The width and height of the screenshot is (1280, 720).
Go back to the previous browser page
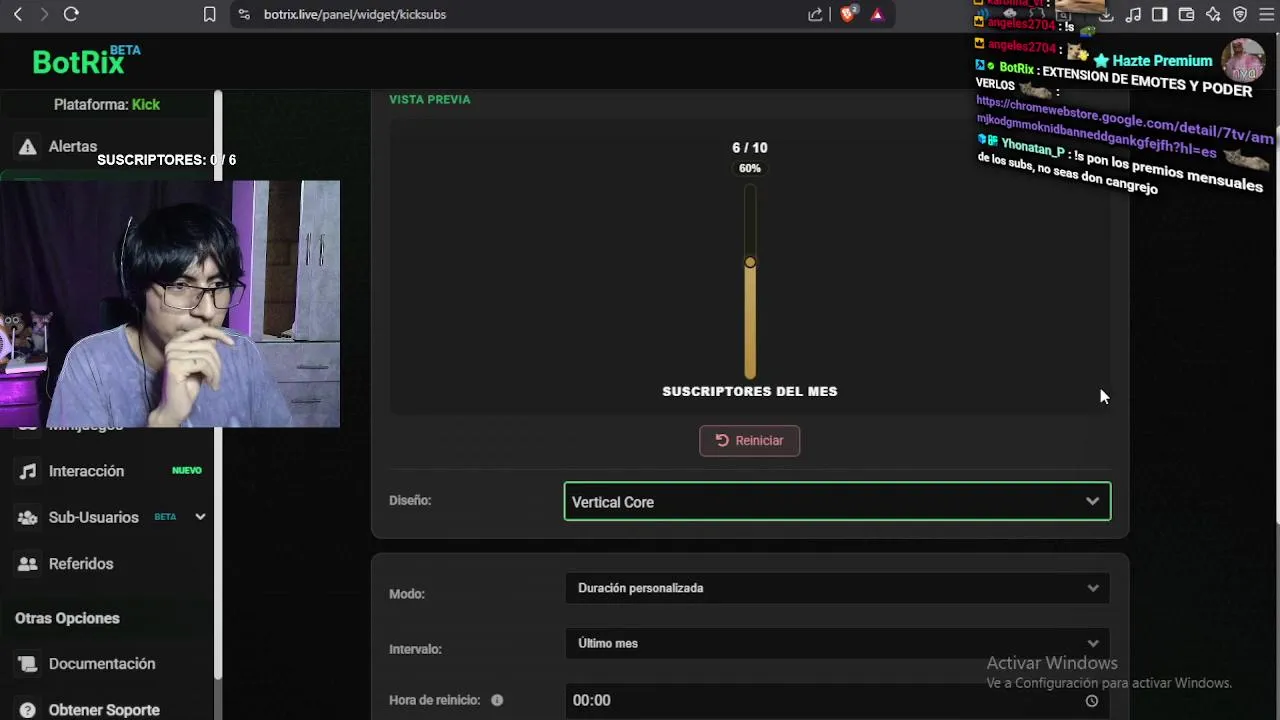coord(18,14)
